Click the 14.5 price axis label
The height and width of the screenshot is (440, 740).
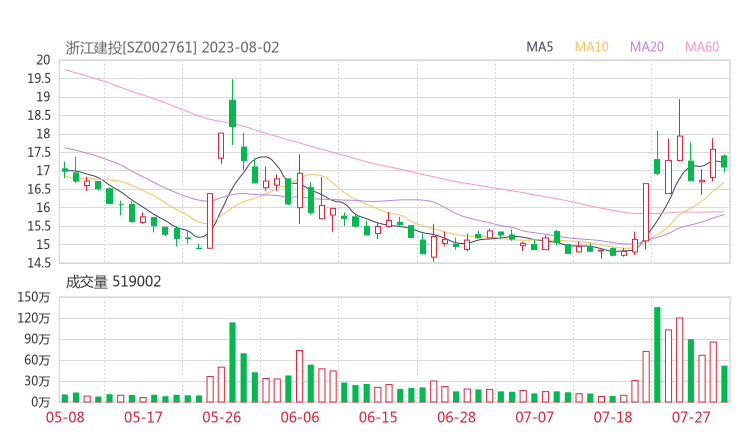pos(39,263)
